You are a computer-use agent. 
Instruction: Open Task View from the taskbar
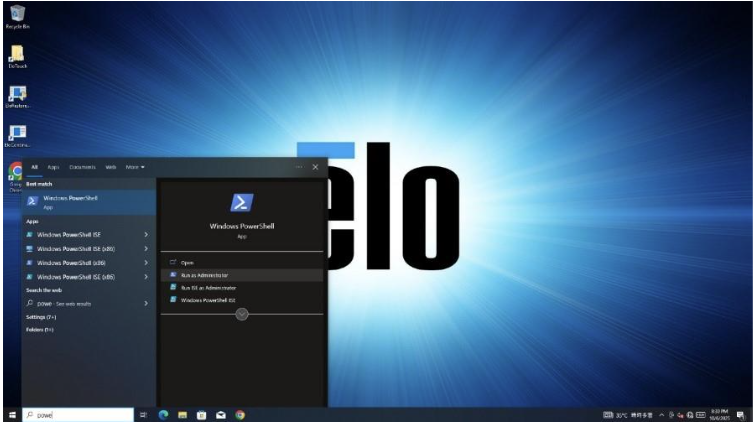143,415
